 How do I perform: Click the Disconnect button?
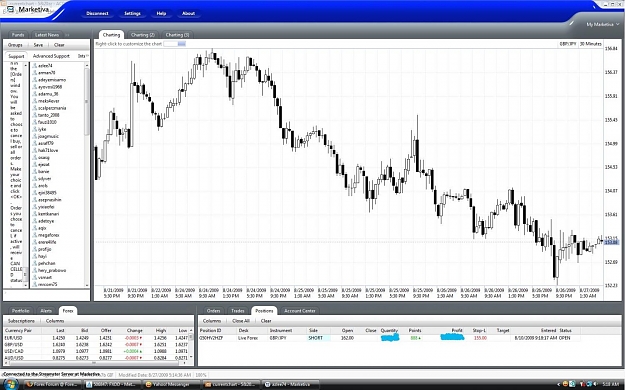pyautogui.click(x=97, y=13)
